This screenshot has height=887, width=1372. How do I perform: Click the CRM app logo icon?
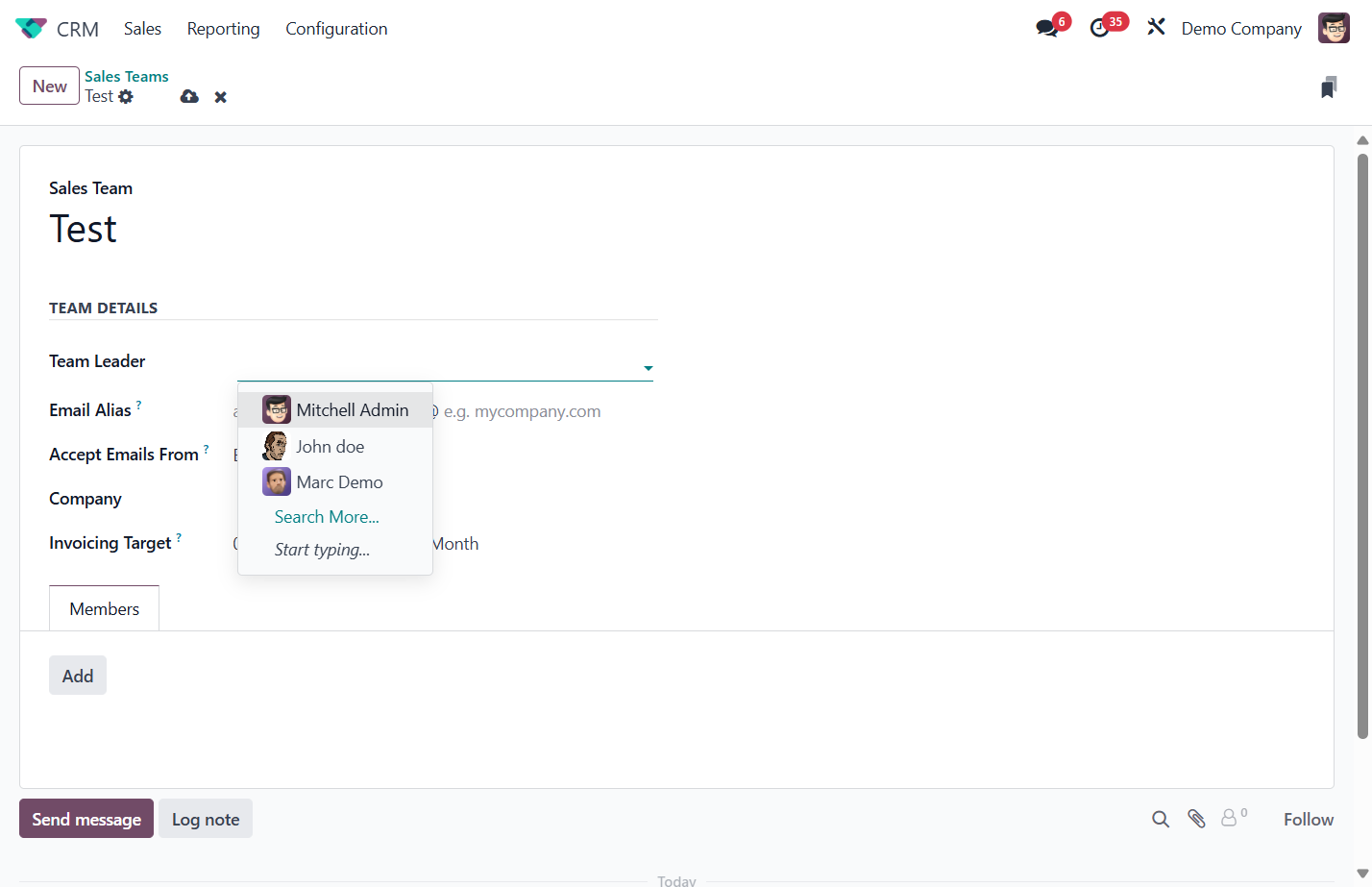point(31,29)
